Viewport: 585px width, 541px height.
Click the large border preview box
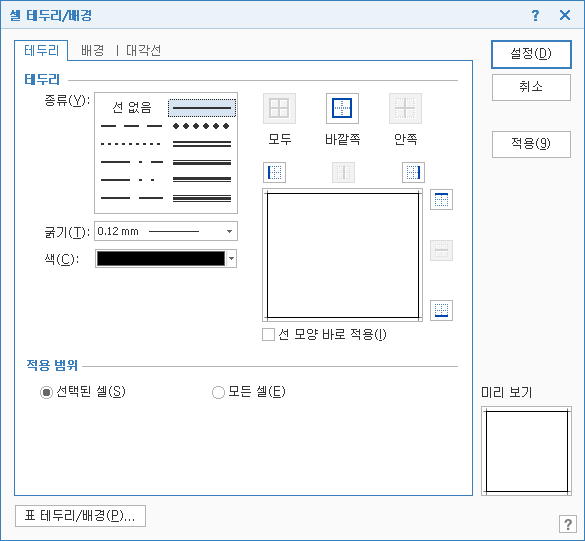tap(342, 255)
